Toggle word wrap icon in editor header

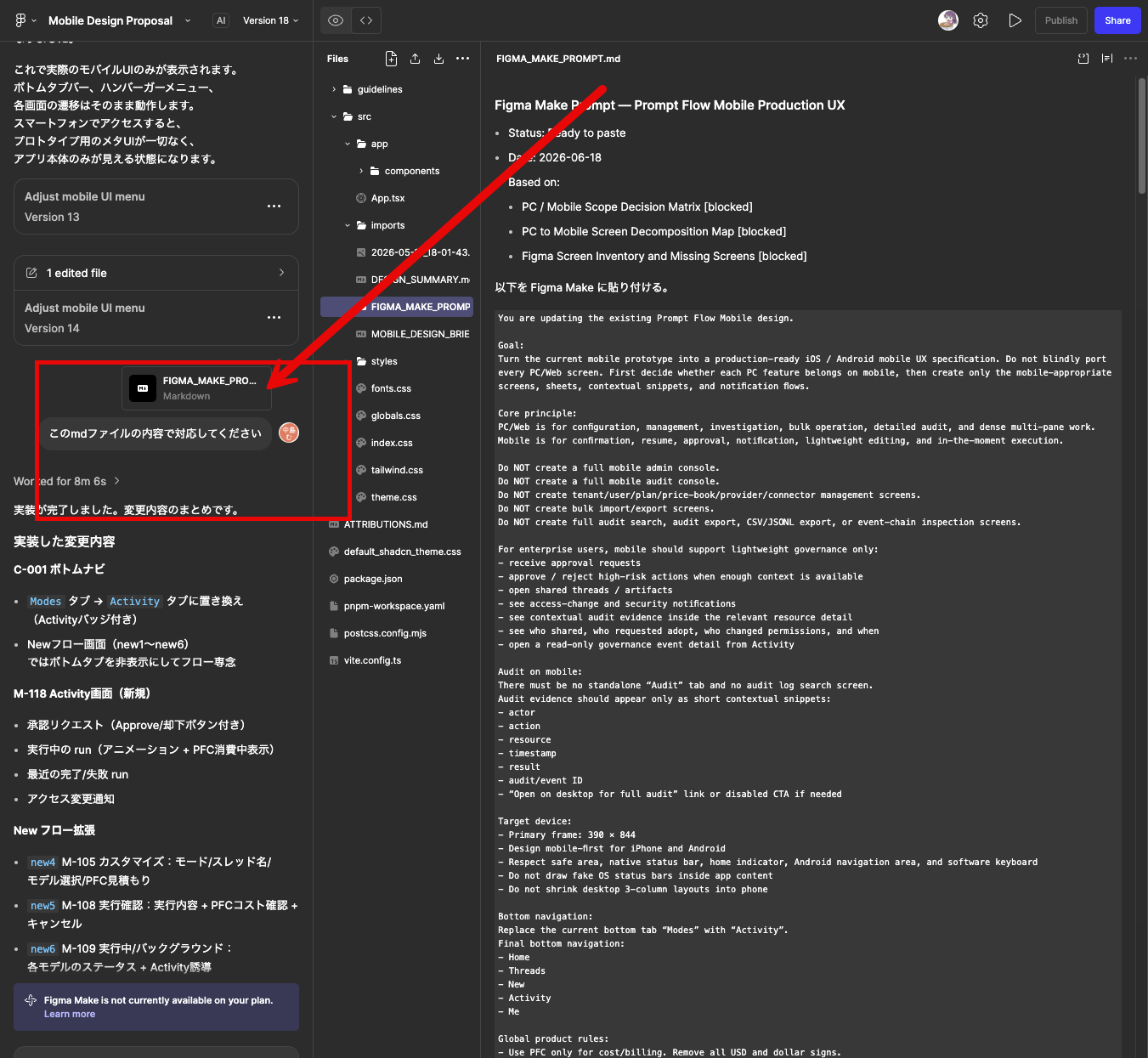[1107, 59]
